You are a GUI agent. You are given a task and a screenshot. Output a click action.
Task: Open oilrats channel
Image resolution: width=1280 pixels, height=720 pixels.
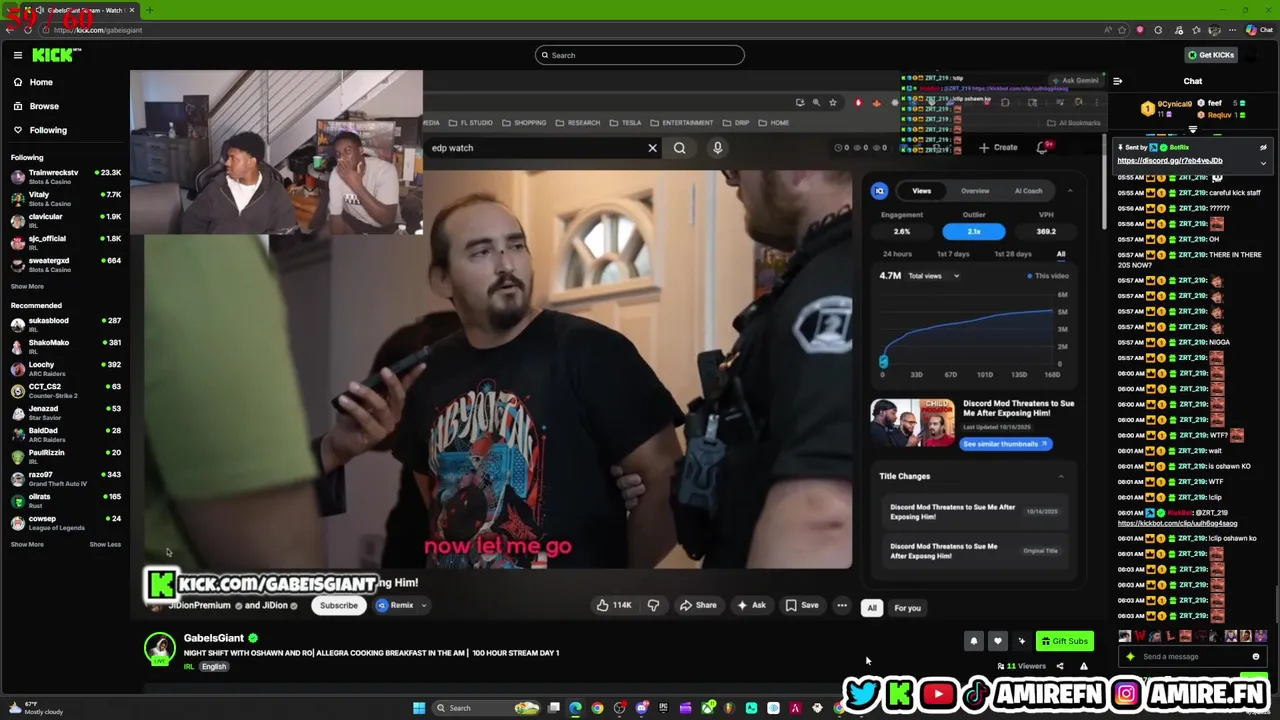click(65, 500)
